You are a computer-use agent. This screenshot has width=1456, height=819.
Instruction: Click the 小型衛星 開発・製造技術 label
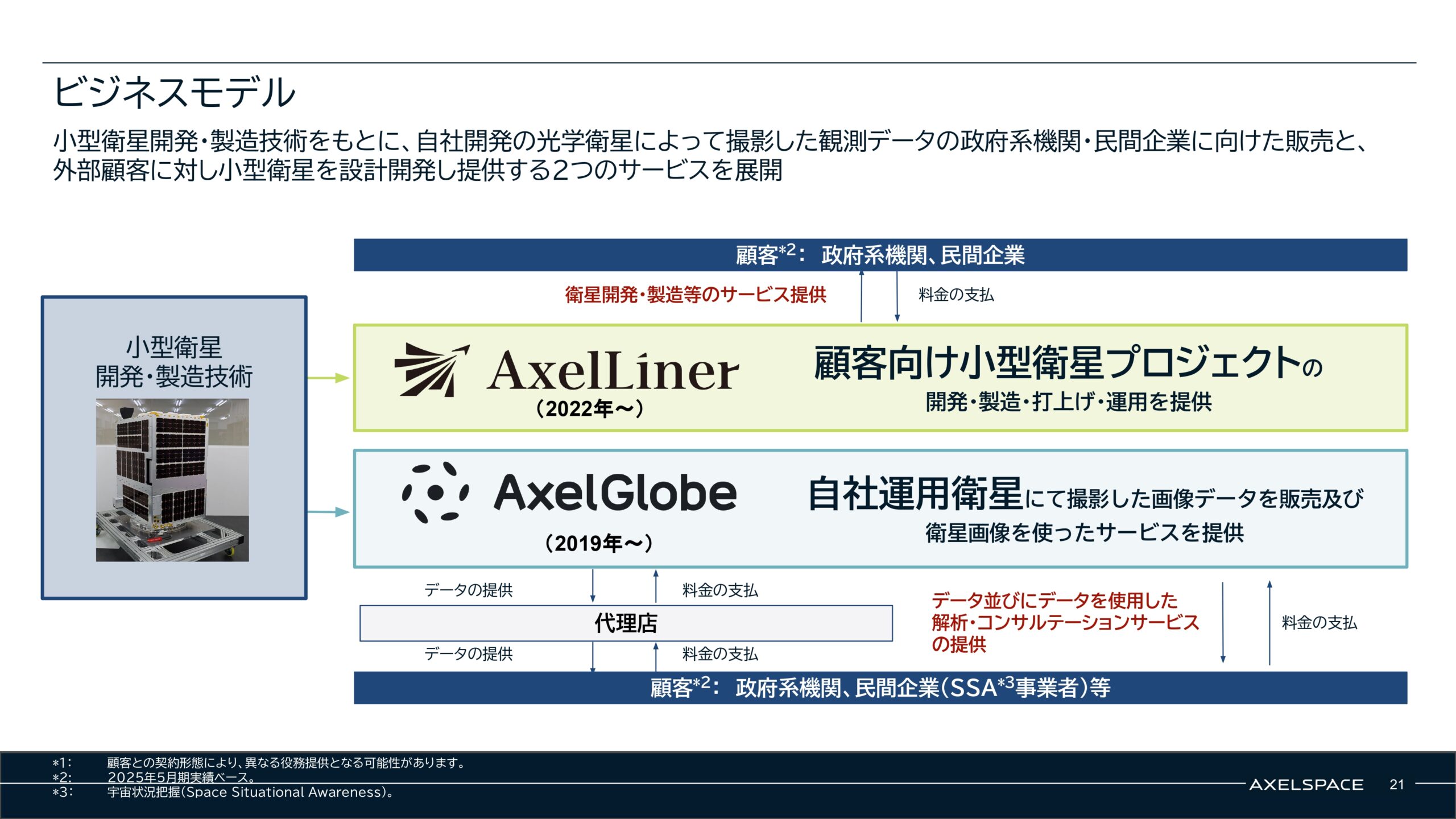coord(174,362)
